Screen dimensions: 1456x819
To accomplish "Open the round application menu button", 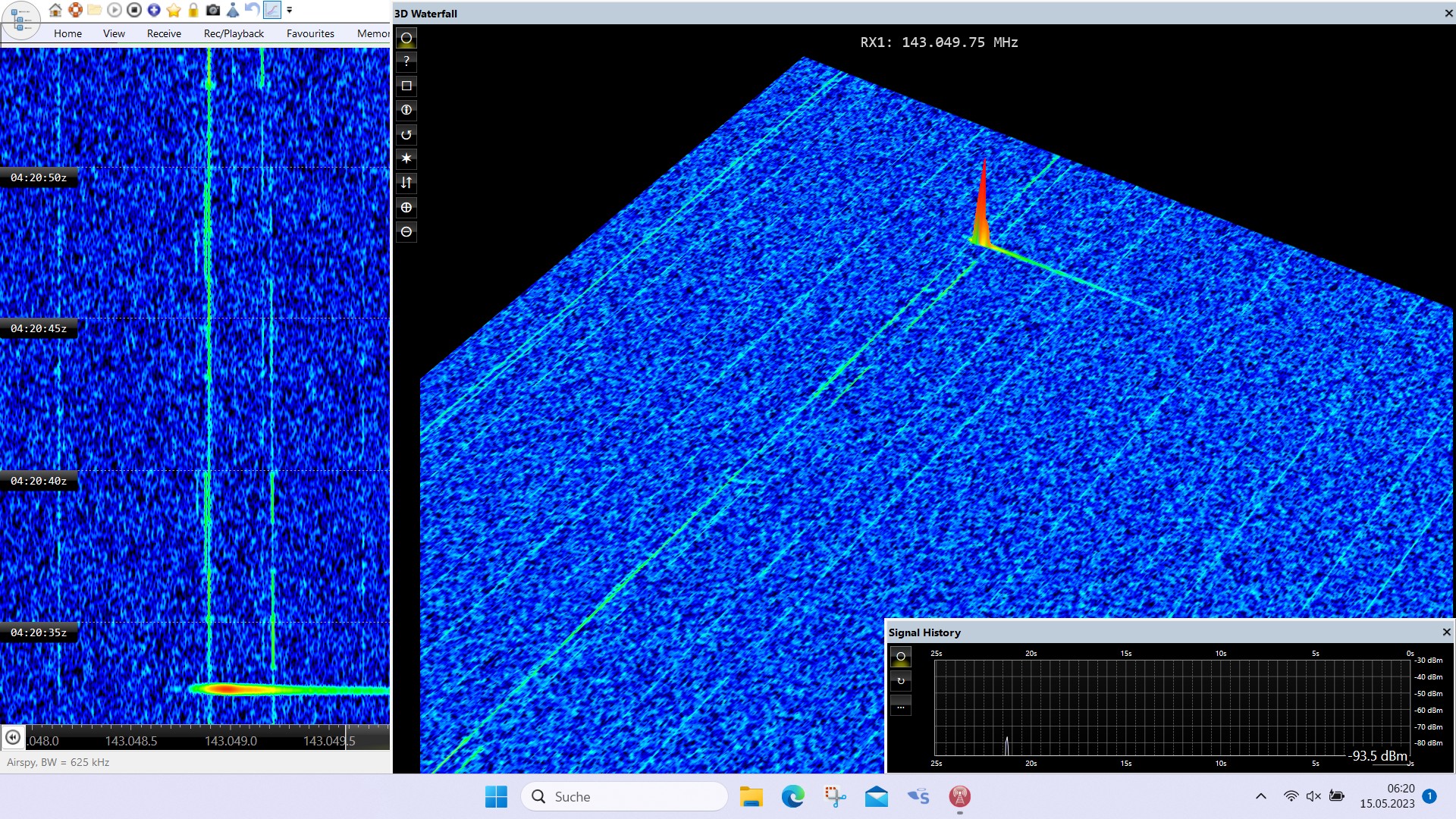I will point(20,20).
